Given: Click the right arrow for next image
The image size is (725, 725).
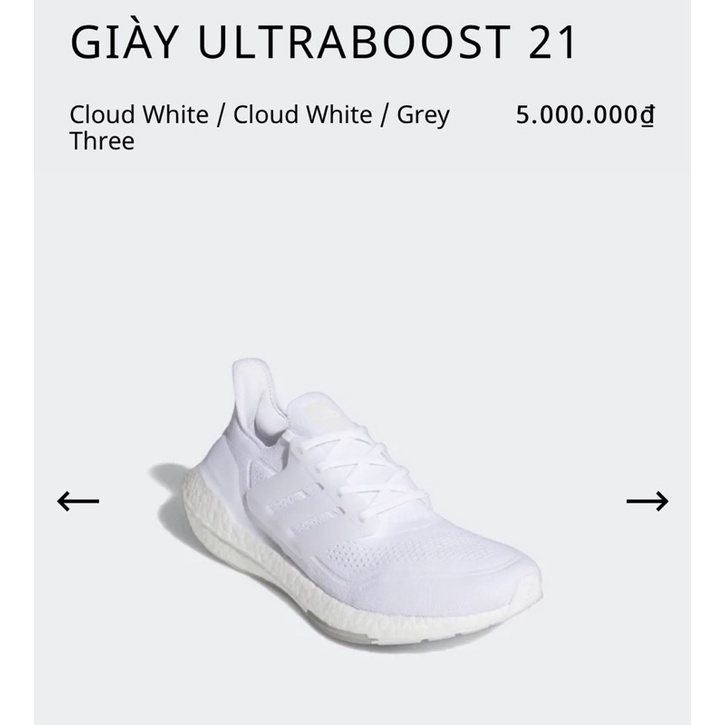Looking at the screenshot, I should [647, 500].
